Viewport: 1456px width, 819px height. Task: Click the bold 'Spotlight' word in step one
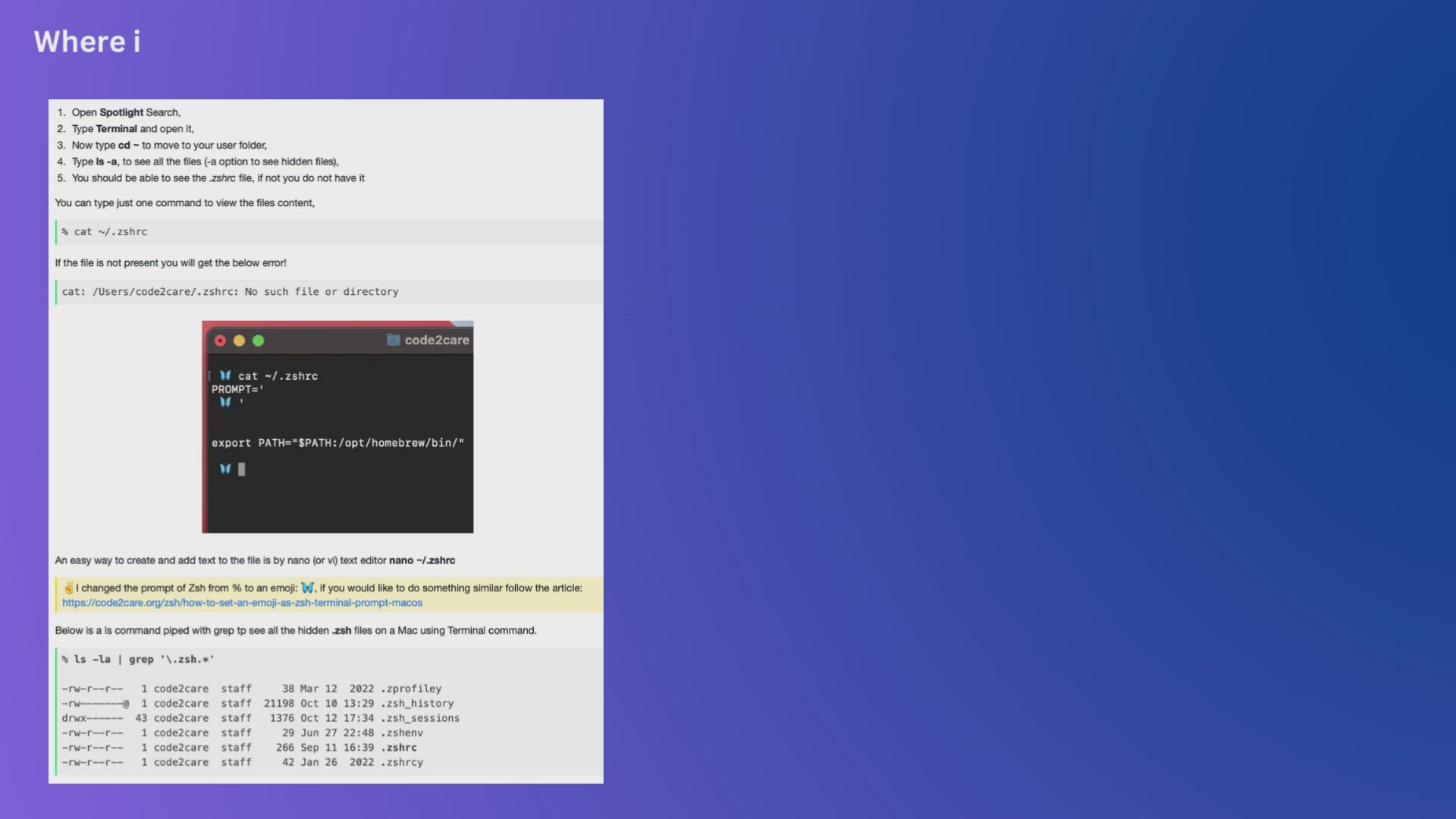[121, 112]
